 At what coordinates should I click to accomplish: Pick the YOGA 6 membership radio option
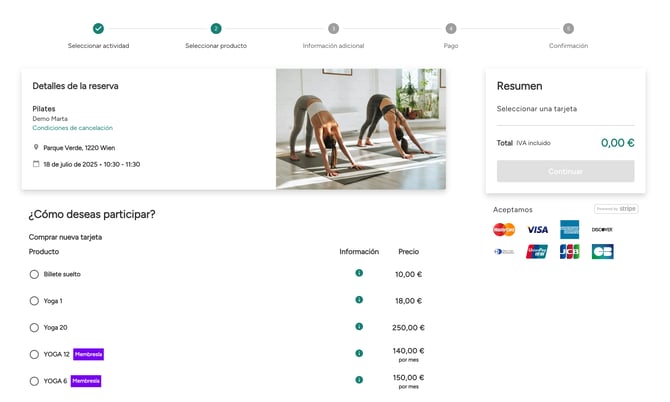click(34, 381)
